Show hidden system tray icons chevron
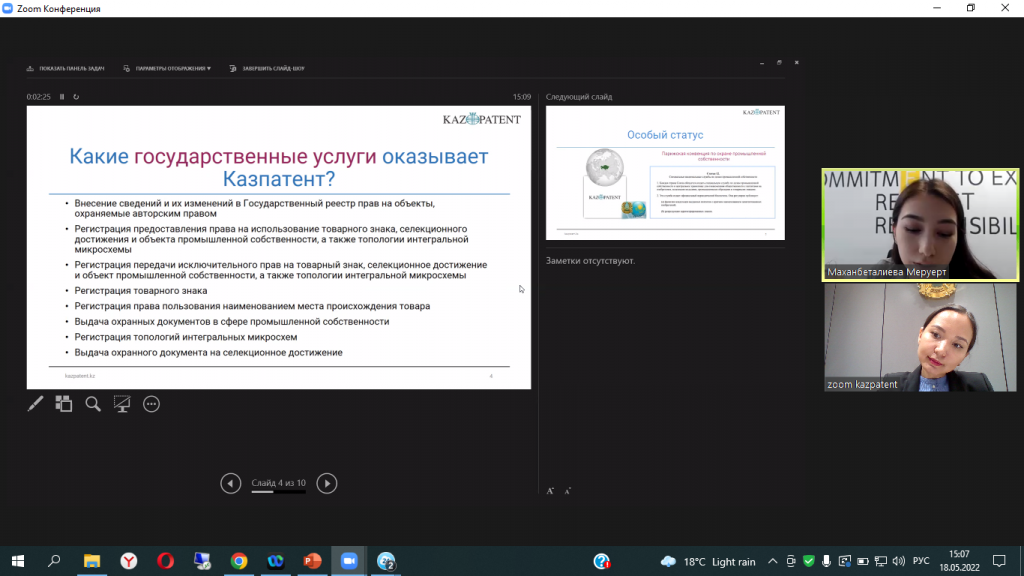 (772, 561)
